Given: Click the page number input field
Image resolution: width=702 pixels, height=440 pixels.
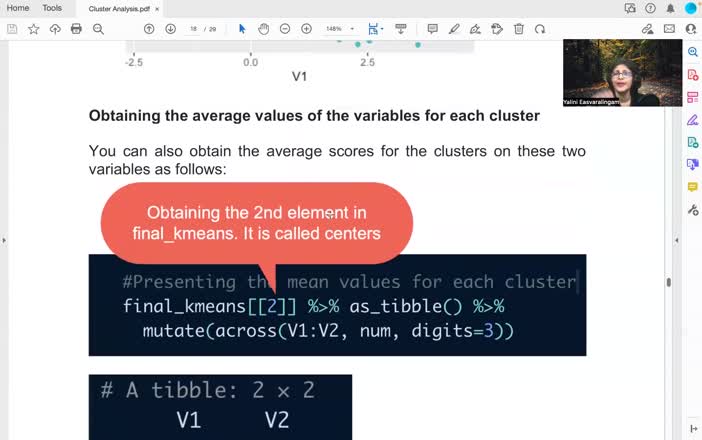Looking at the screenshot, I should pyautogui.click(x=194, y=29).
